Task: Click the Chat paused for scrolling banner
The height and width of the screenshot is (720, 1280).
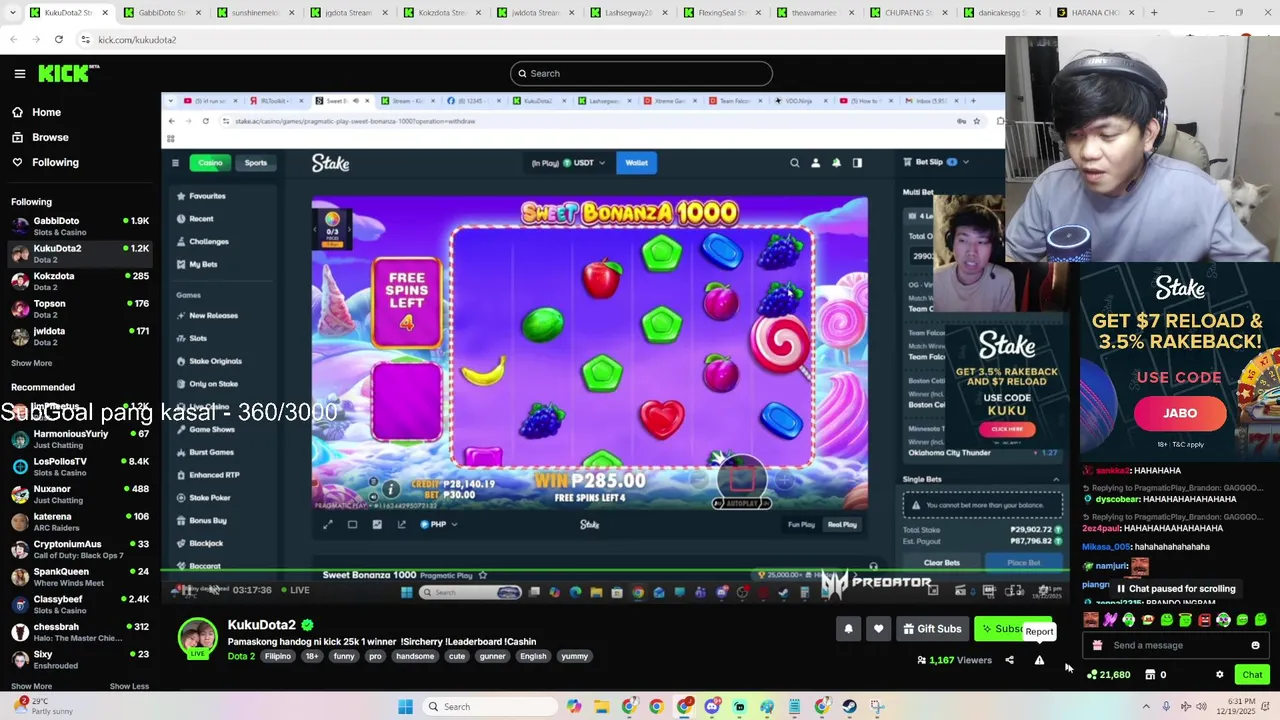Action: click(x=1176, y=589)
